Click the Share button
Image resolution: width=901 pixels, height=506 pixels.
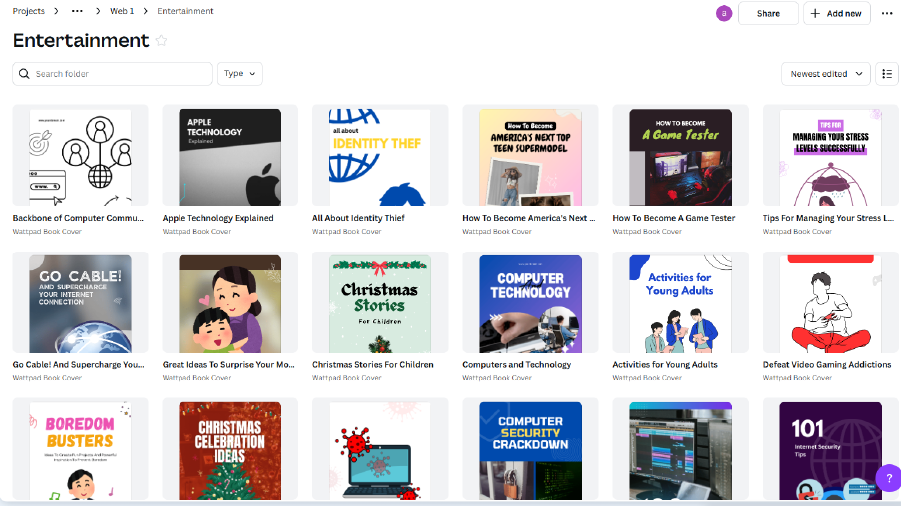pos(768,13)
